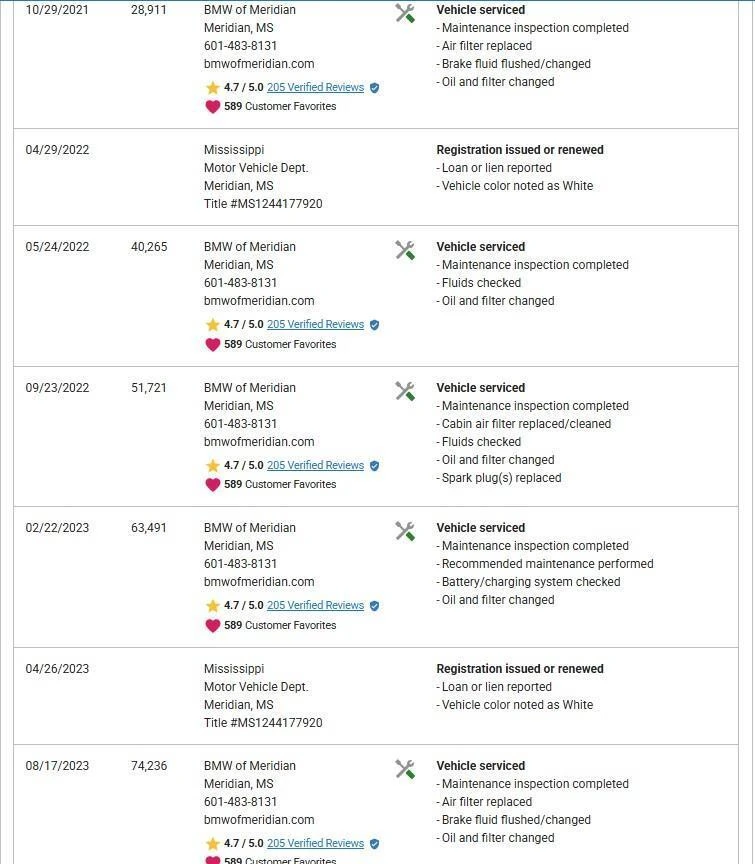Screen dimensions: 755x864
Task: Open 205 Verified Reviews link for the 05/24/2022 service
Action: pos(315,325)
